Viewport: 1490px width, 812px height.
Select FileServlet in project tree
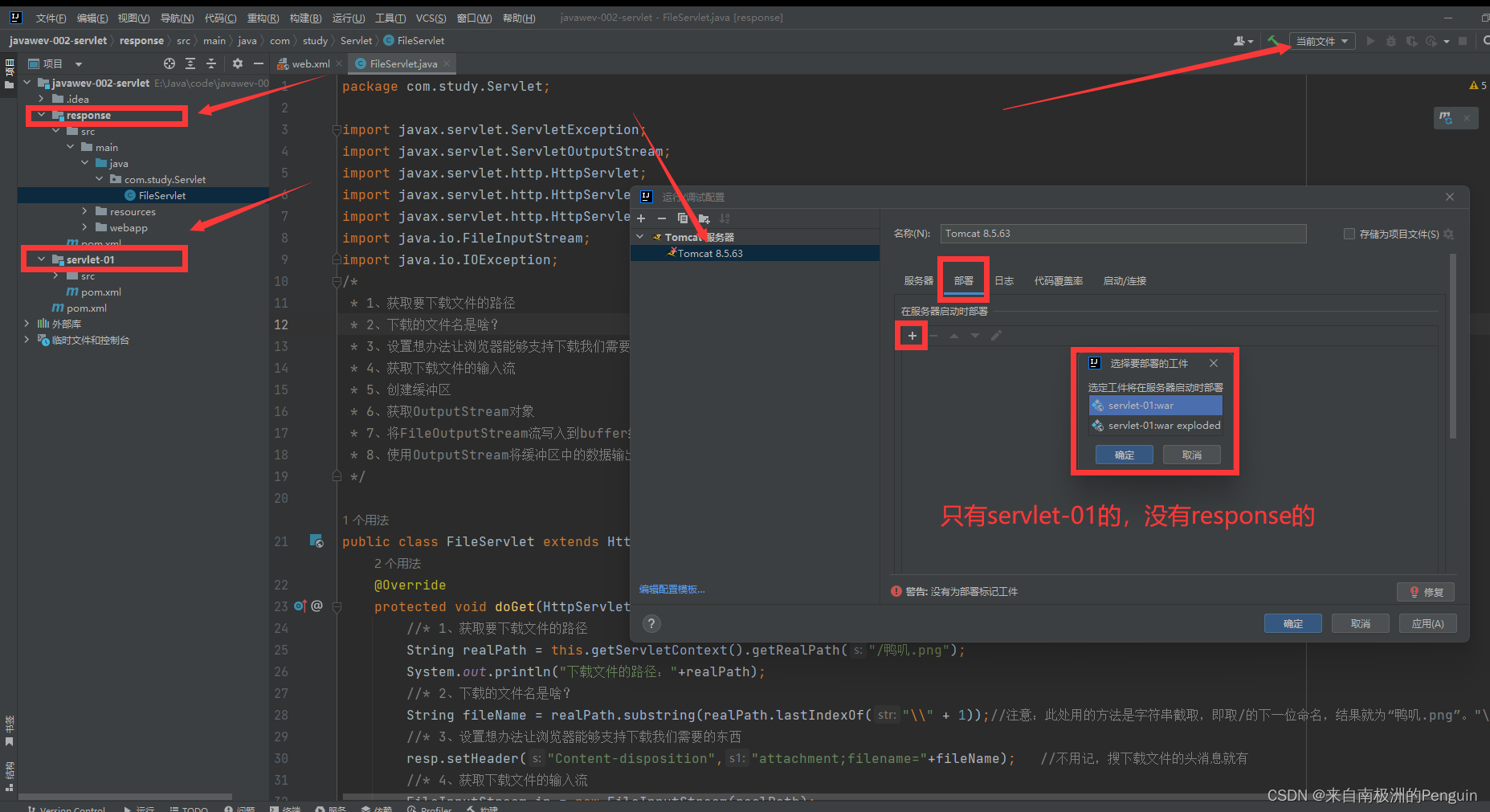(143, 195)
